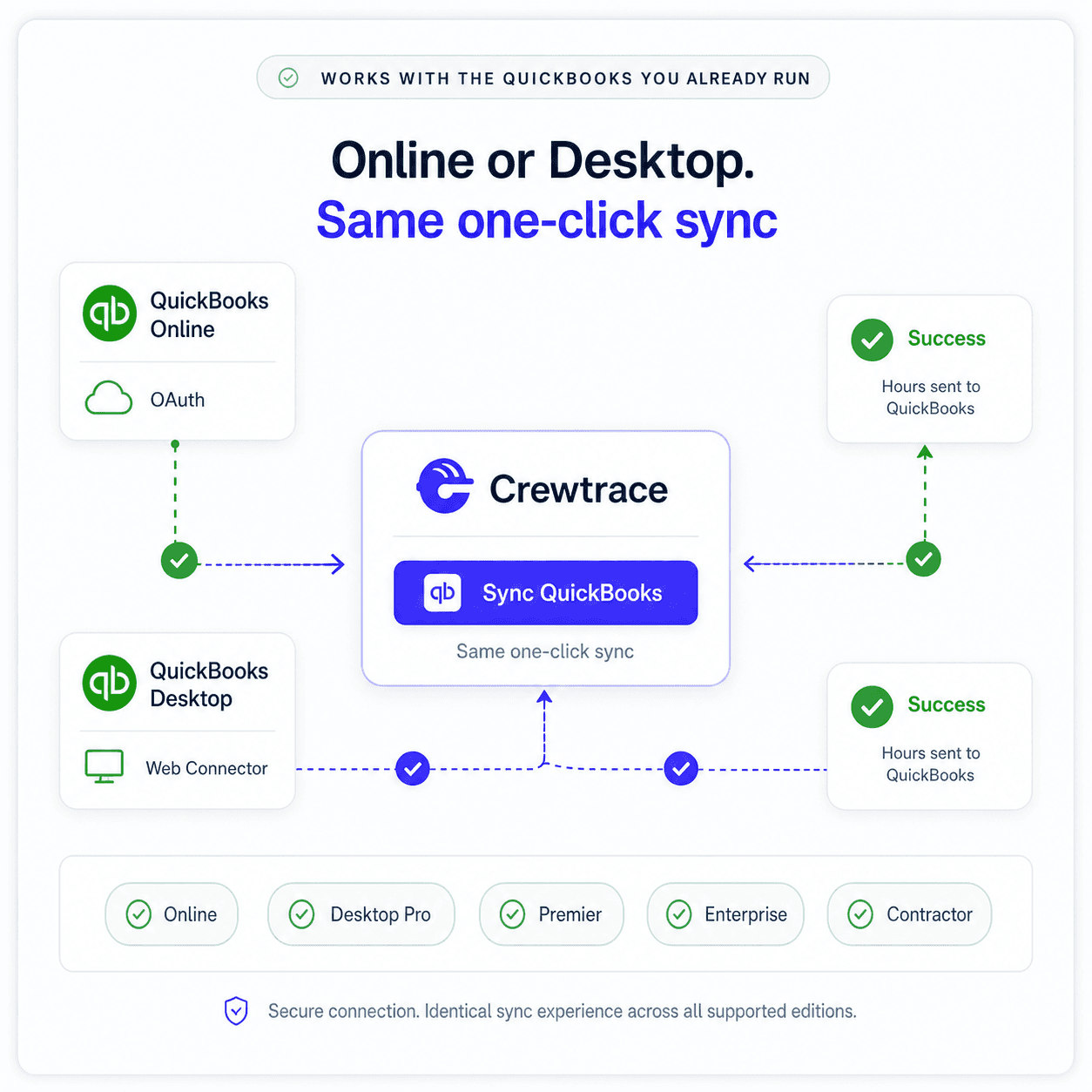Click blue check node beside Web Connector
The height and width of the screenshot is (1092, 1092).
pyautogui.click(x=413, y=769)
